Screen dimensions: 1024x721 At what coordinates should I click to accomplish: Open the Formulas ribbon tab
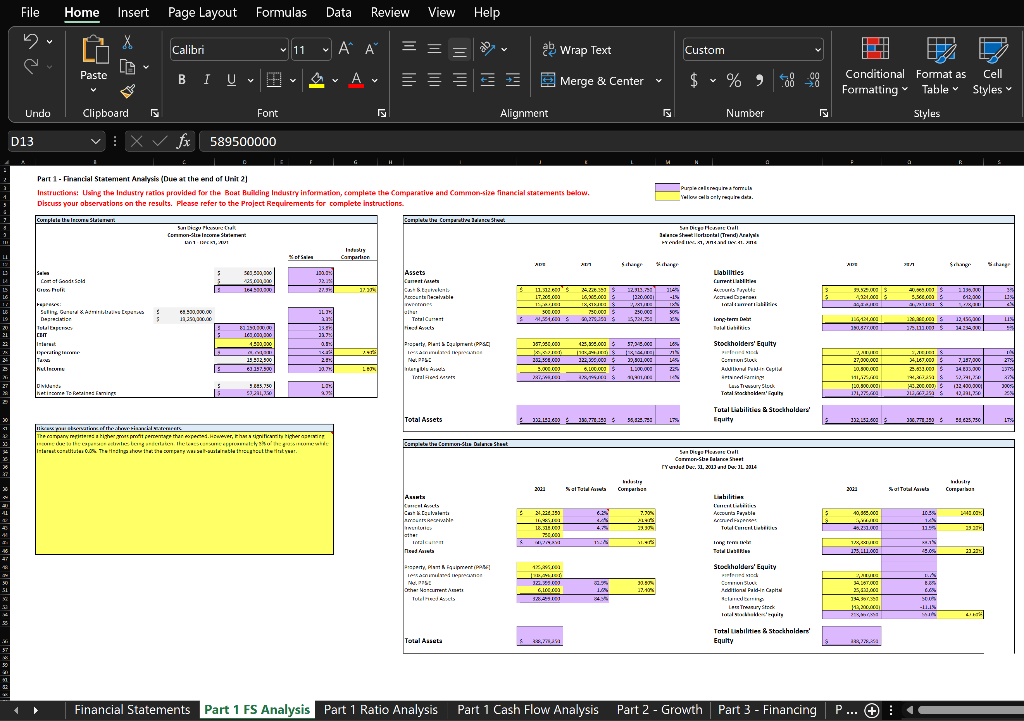point(281,12)
